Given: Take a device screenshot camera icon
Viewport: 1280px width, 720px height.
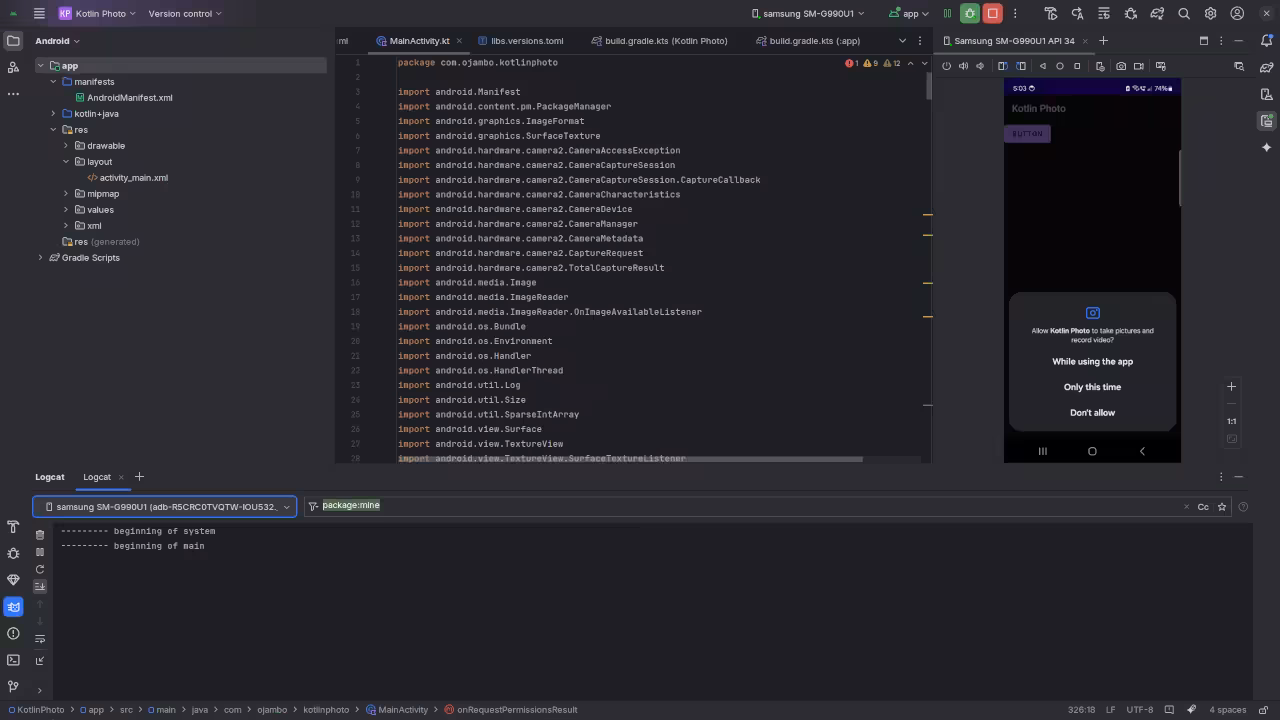Looking at the screenshot, I should click(1121, 66).
